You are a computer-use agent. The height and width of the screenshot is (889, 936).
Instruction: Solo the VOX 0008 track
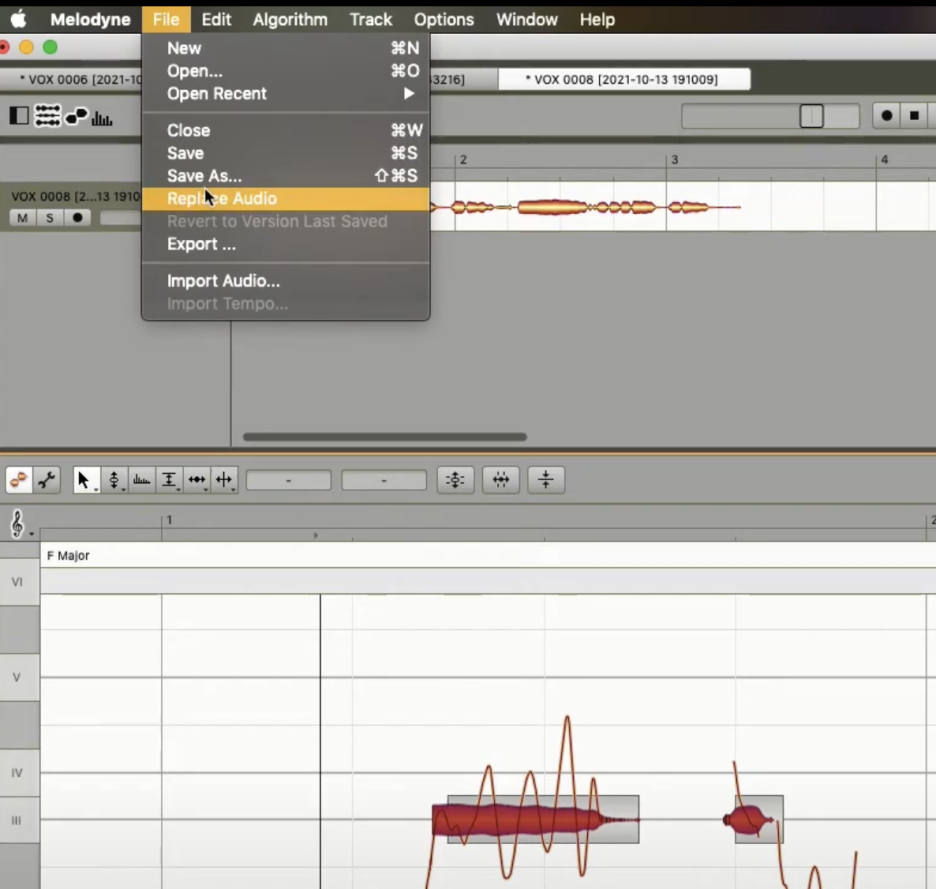(x=50, y=218)
